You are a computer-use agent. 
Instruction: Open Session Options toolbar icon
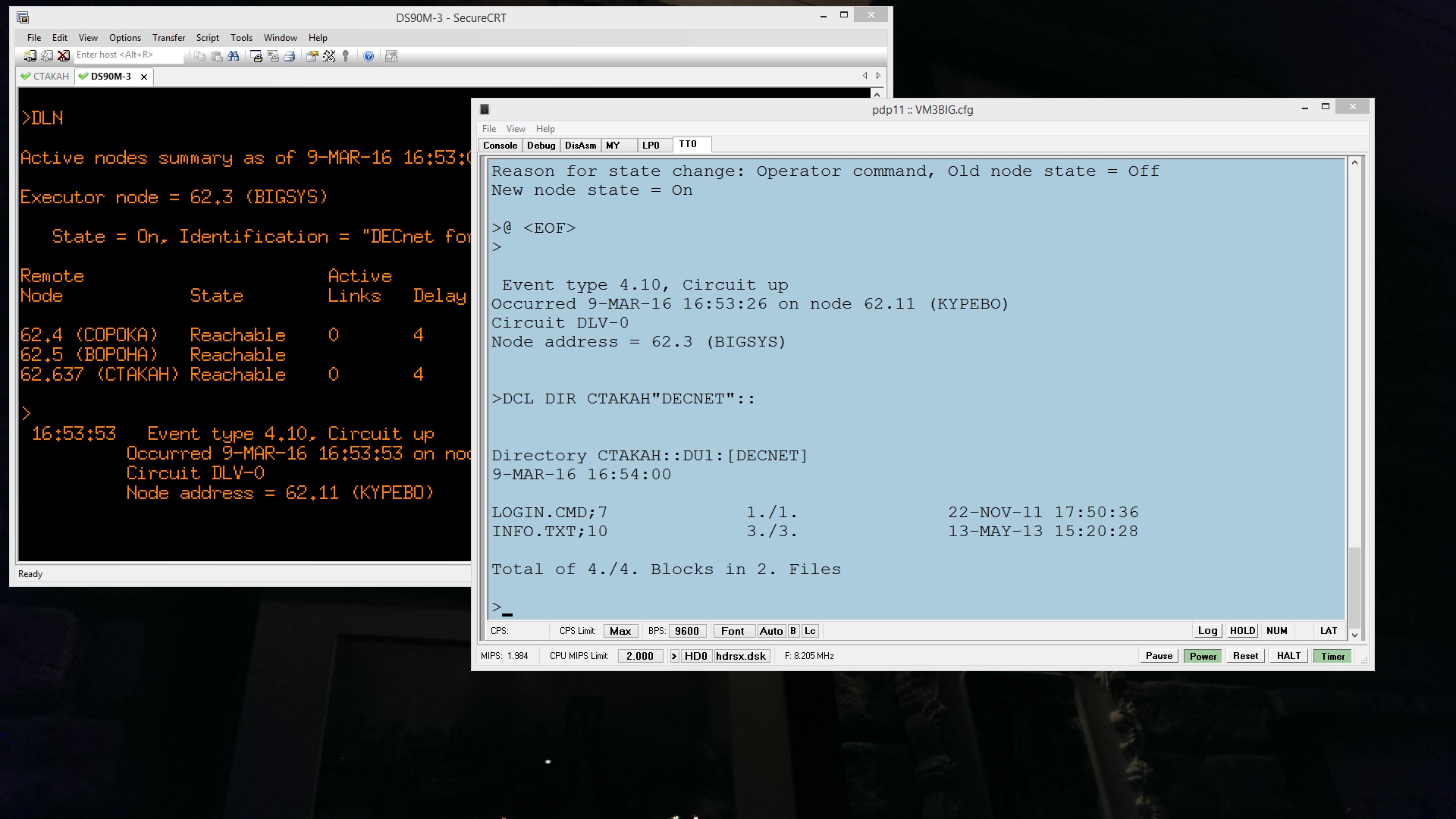[312, 56]
